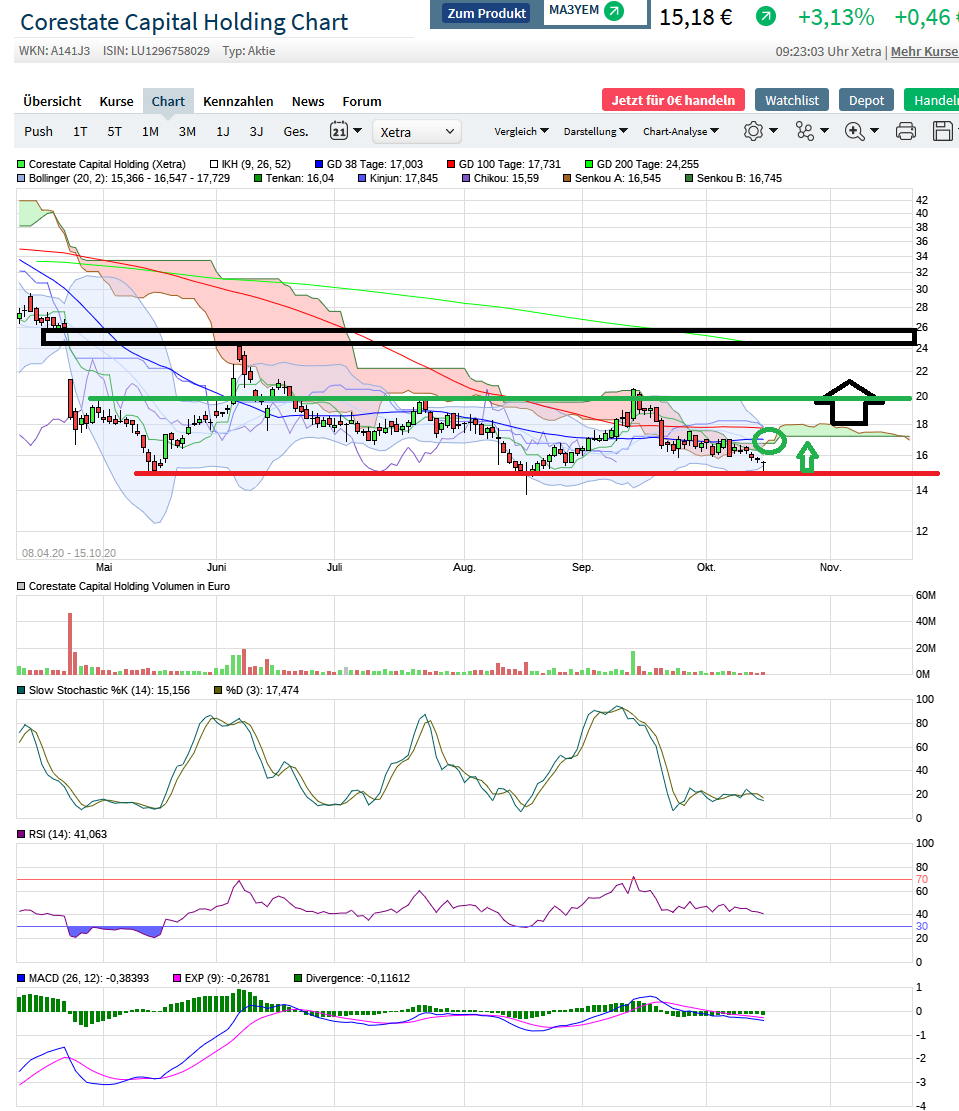Open the Forum tab
959x1111 pixels.
point(361,101)
